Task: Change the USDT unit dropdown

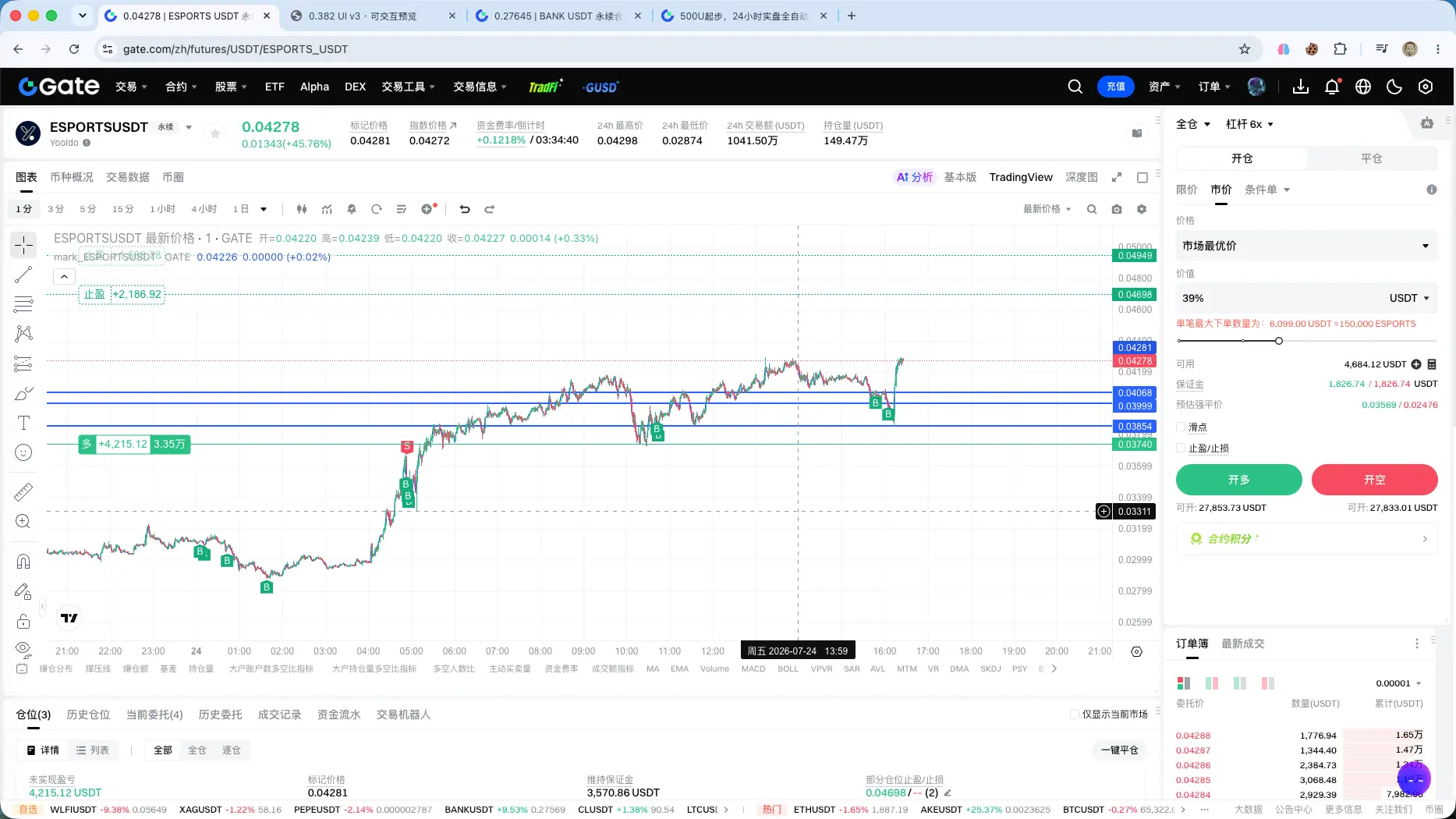Action: click(x=1409, y=298)
